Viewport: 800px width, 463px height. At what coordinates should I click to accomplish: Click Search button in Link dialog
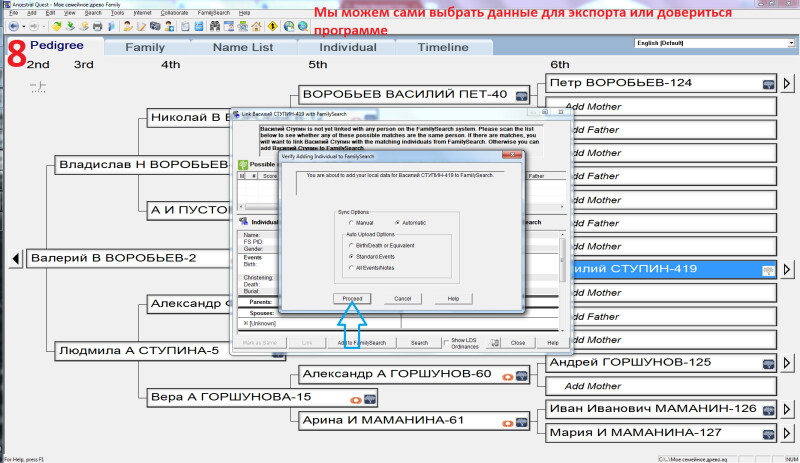click(x=419, y=343)
